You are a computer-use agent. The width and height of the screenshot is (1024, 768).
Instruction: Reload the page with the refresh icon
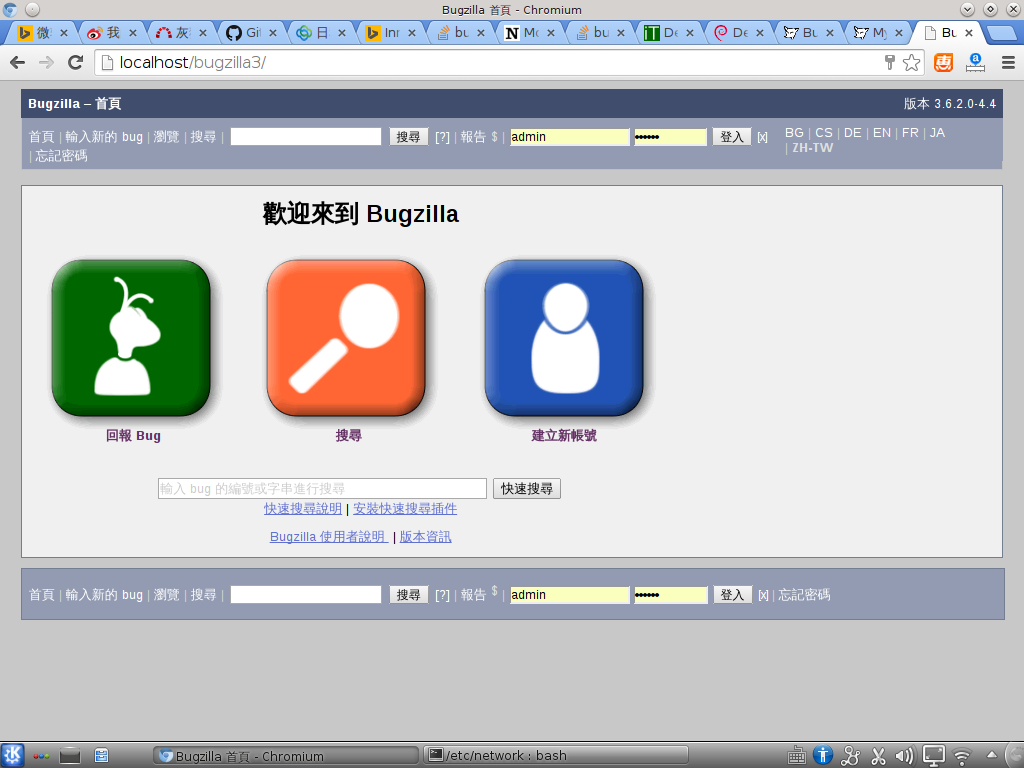coord(75,63)
